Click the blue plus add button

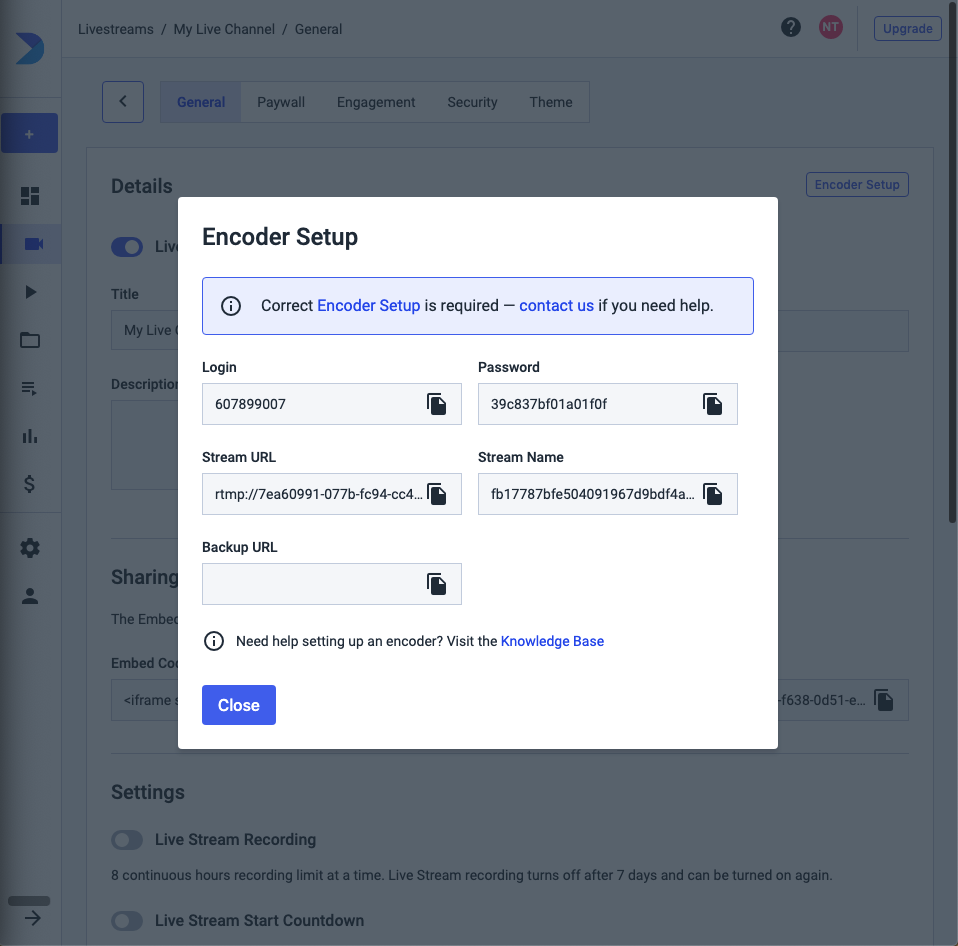point(29,133)
